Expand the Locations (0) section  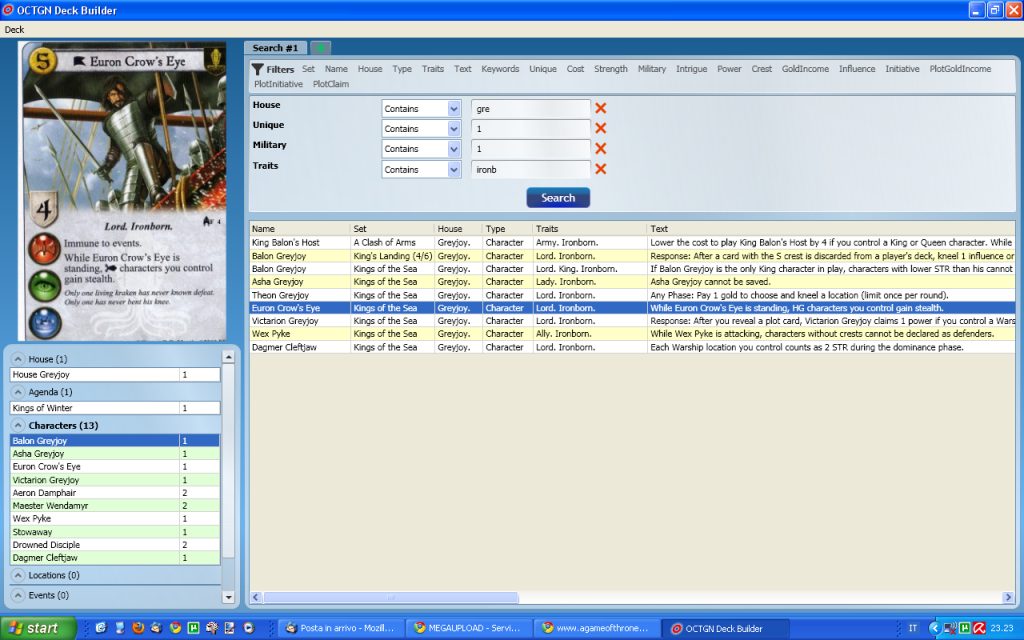pyautogui.click(x=17, y=576)
